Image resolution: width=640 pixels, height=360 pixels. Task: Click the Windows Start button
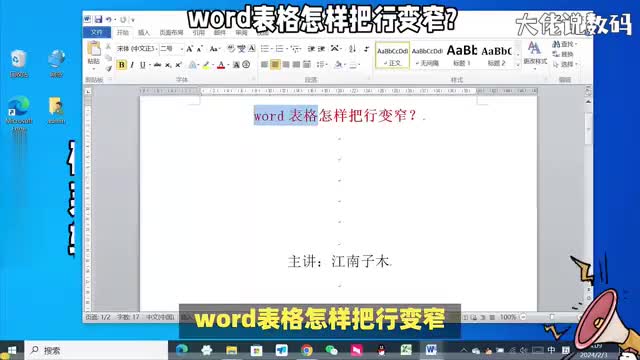(11, 350)
